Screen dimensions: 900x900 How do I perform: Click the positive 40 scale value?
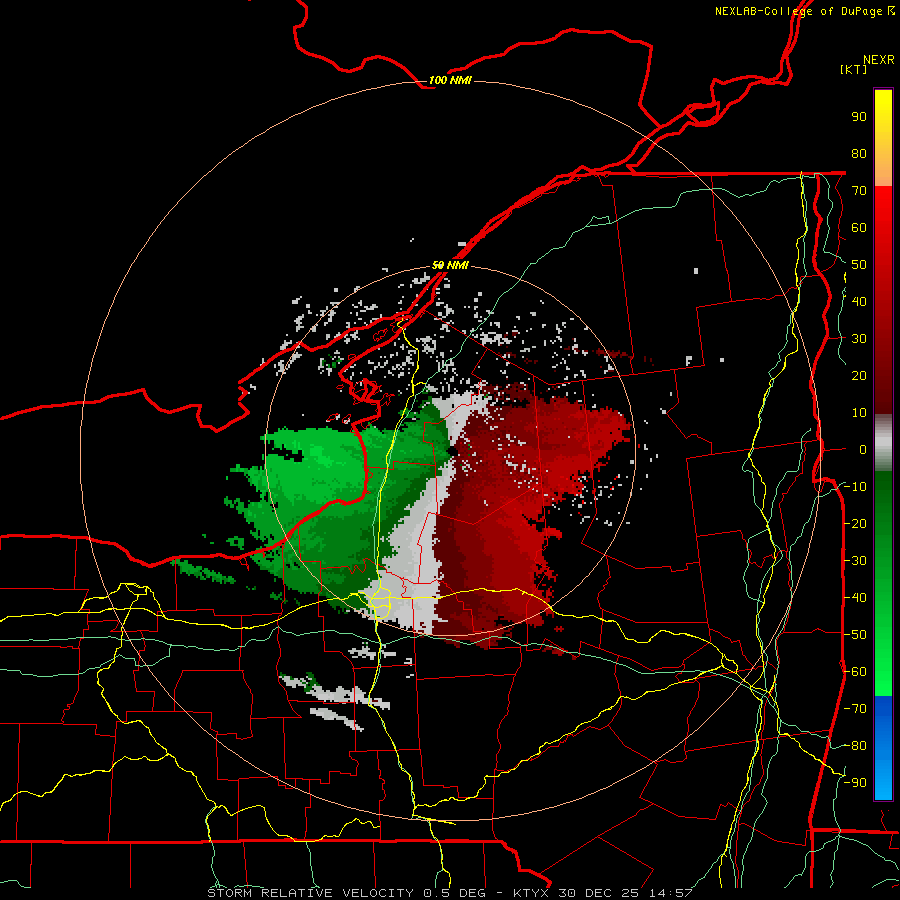(859, 302)
